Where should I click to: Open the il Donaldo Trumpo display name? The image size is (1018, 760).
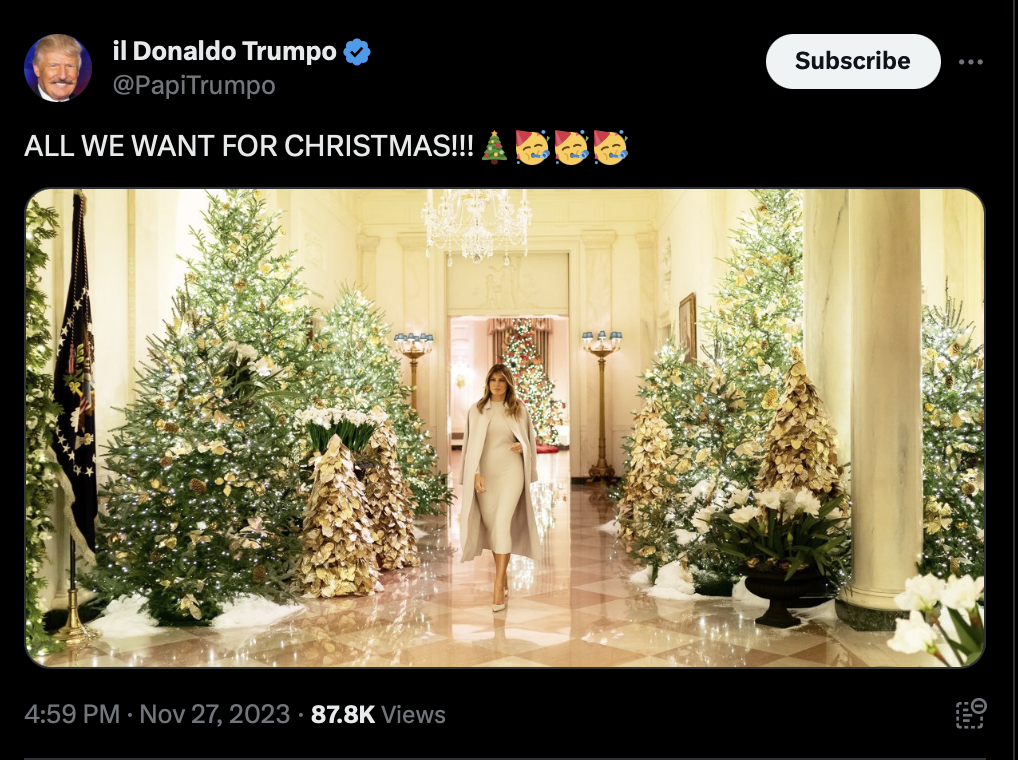coord(225,51)
